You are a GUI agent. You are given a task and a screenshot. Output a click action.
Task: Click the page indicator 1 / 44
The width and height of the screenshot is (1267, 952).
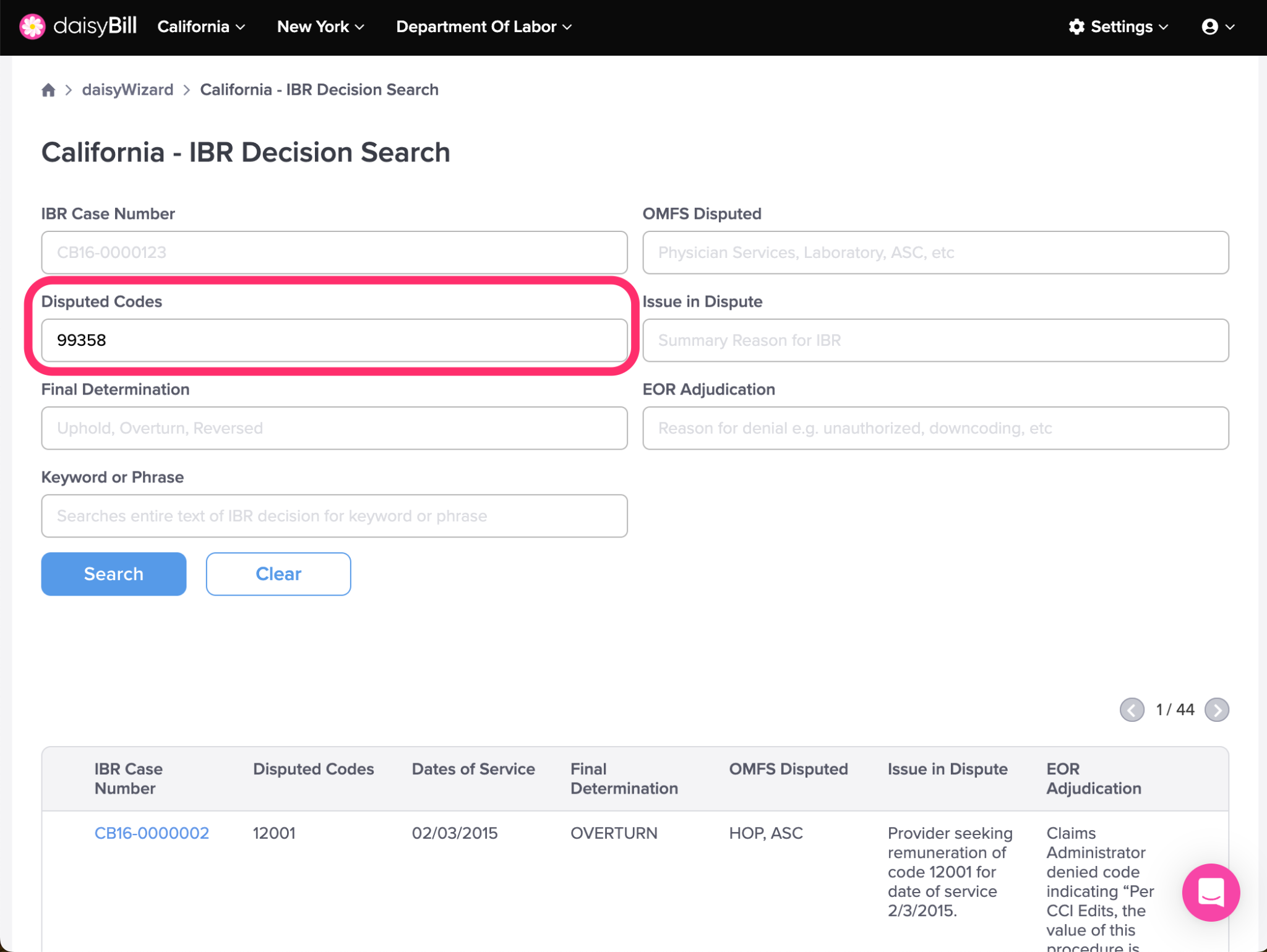pos(1175,710)
